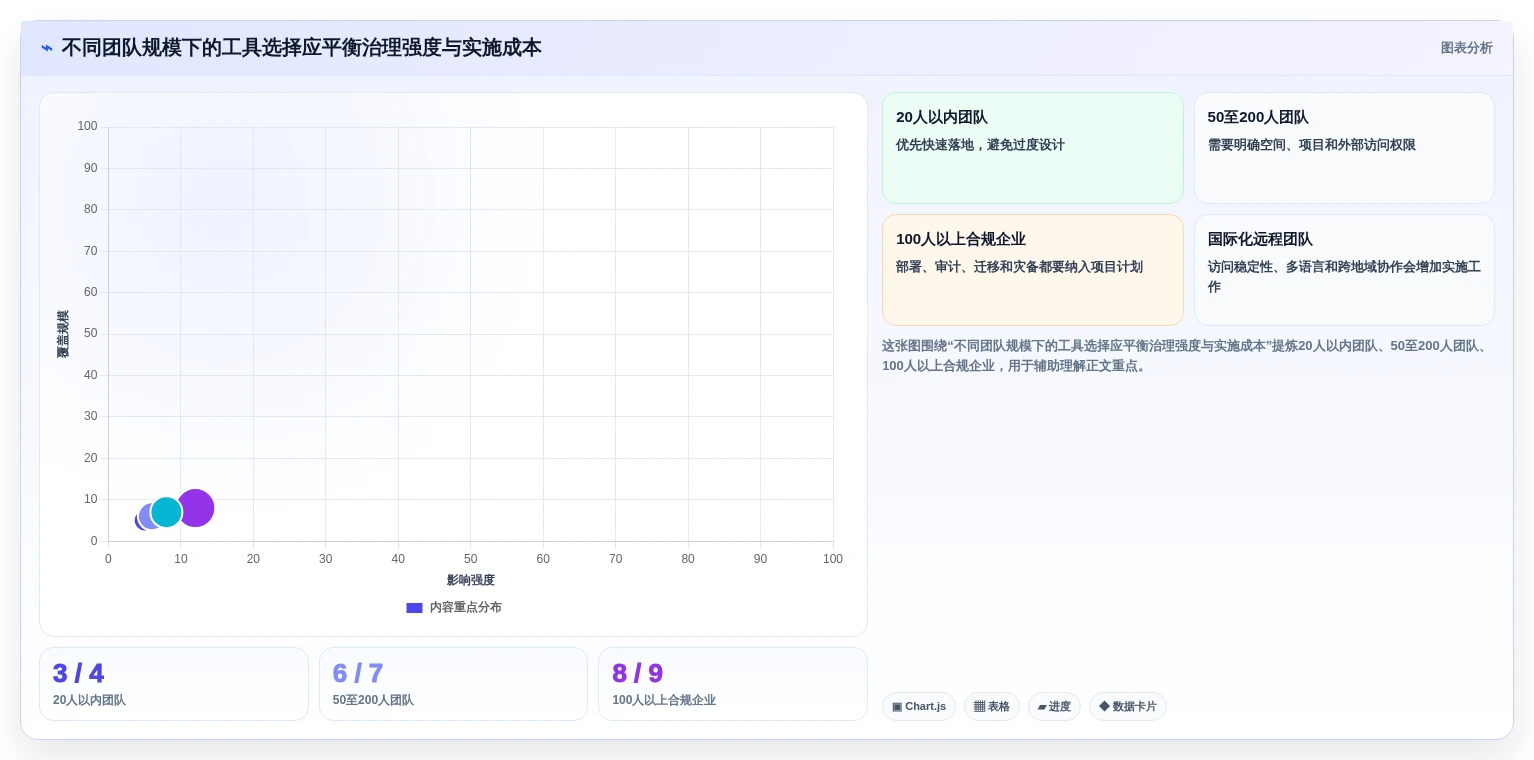This screenshot has height=760, width=1534.
Task: Open the 100人以上合规企业 orange info card
Action: point(1032,270)
